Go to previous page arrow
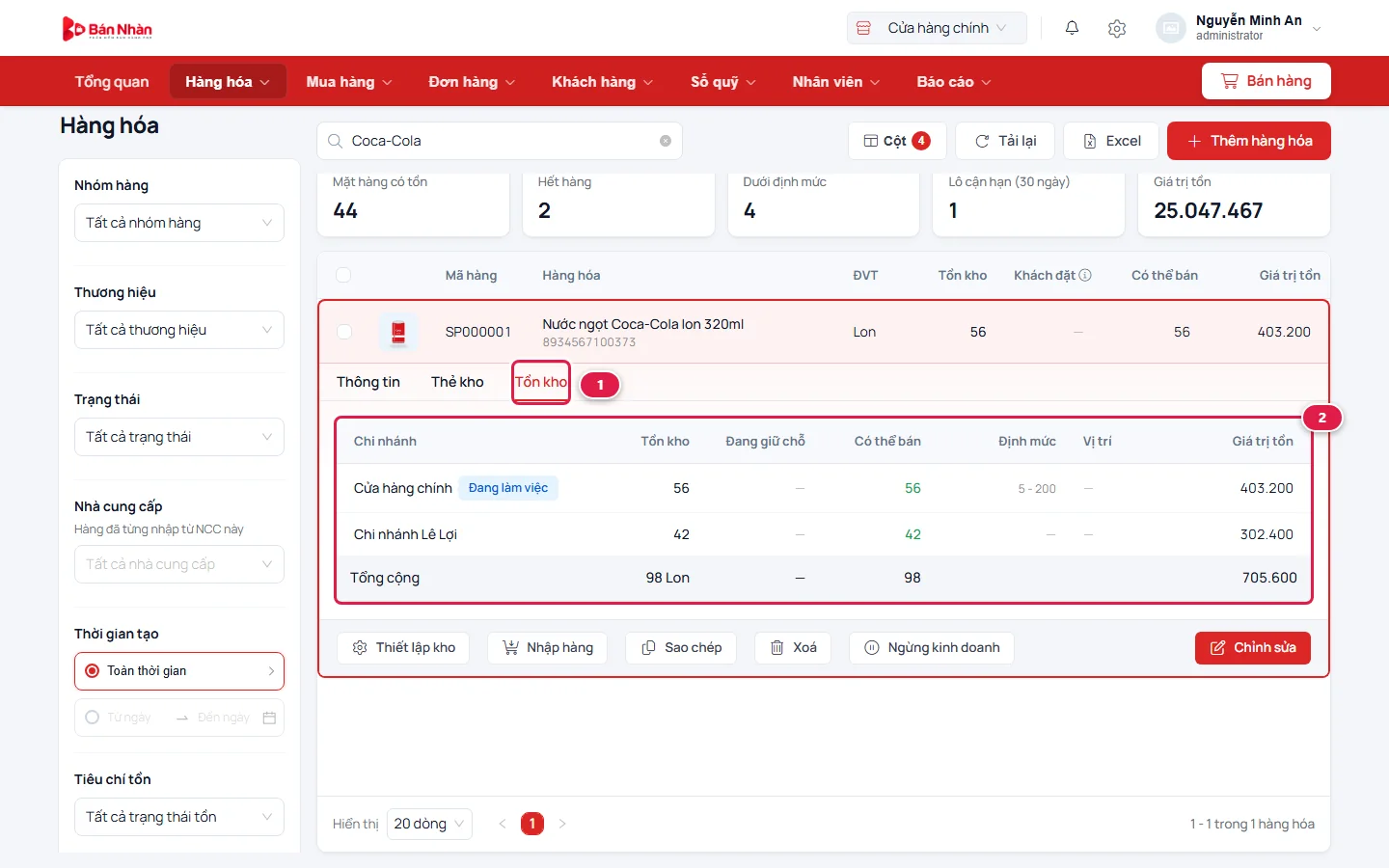Screen dimensions: 1389x868 click(503, 824)
